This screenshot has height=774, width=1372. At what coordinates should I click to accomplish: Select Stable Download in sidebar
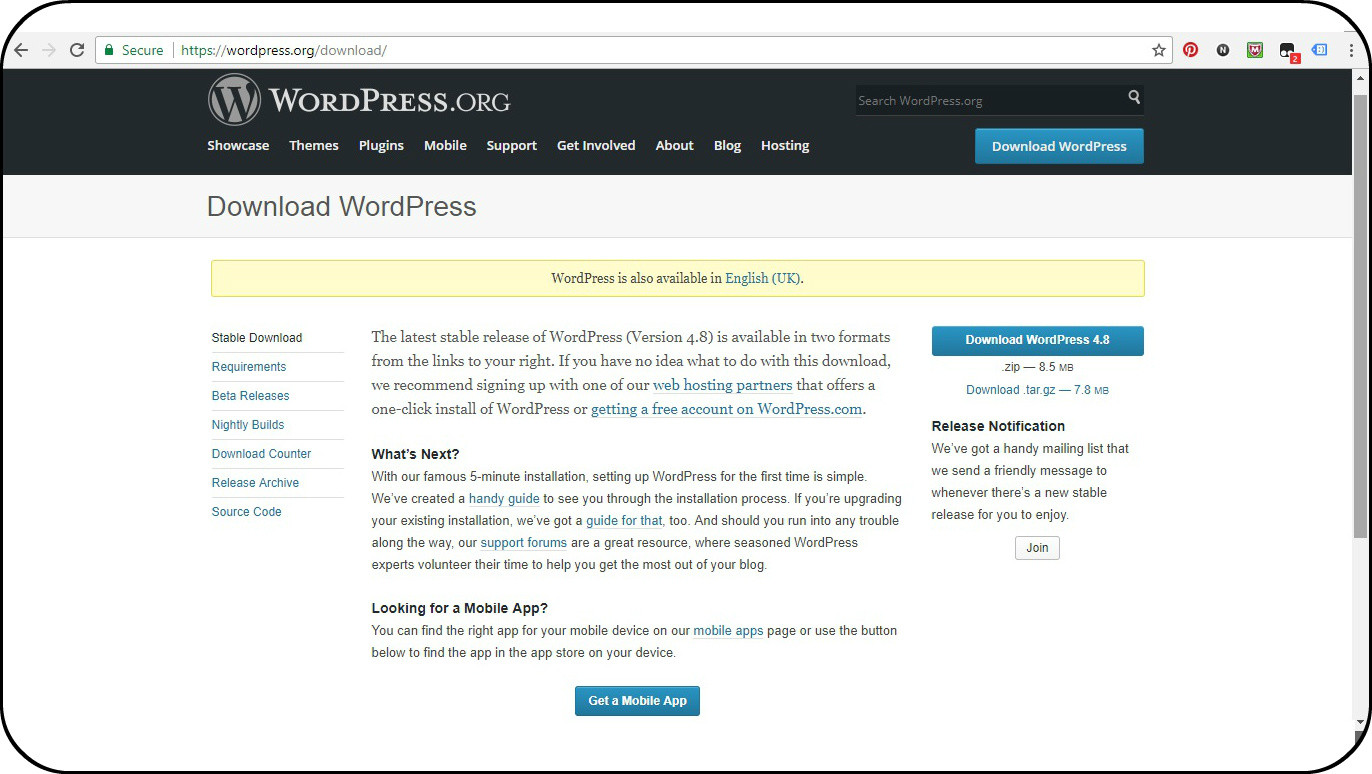click(257, 338)
